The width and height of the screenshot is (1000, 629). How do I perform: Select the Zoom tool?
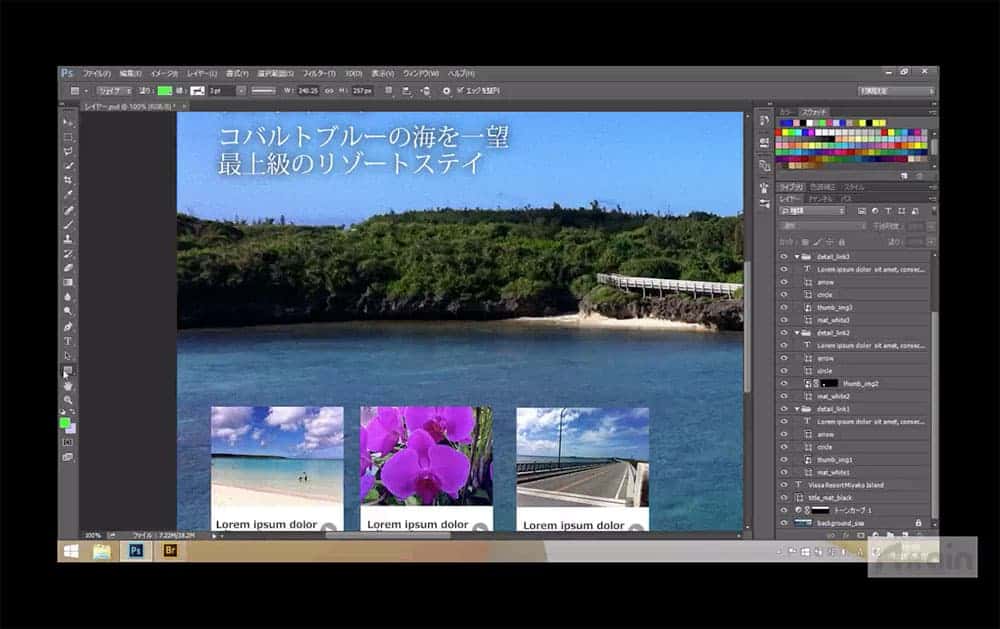[x=68, y=400]
